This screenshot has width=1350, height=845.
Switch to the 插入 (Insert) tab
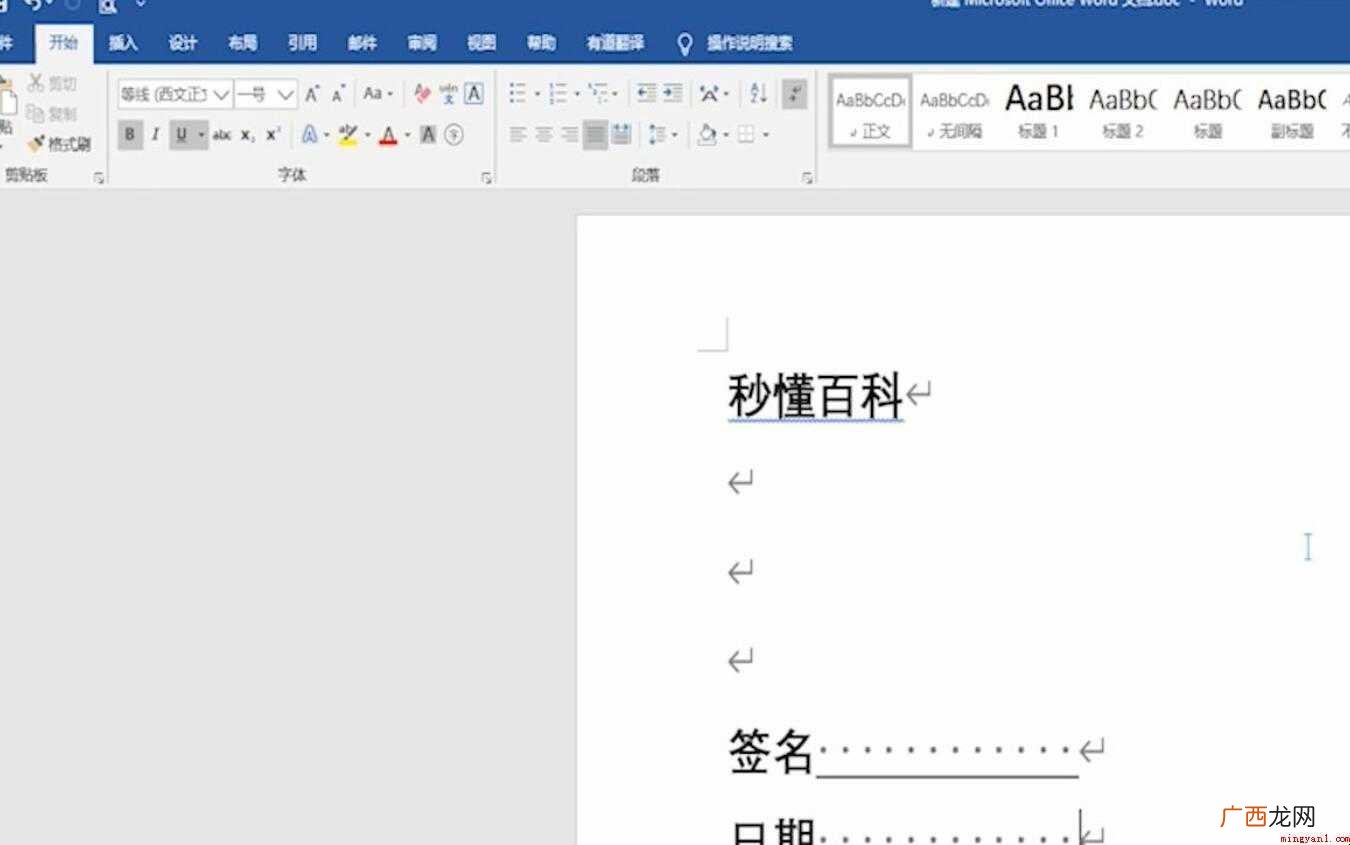pyautogui.click(x=123, y=43)
